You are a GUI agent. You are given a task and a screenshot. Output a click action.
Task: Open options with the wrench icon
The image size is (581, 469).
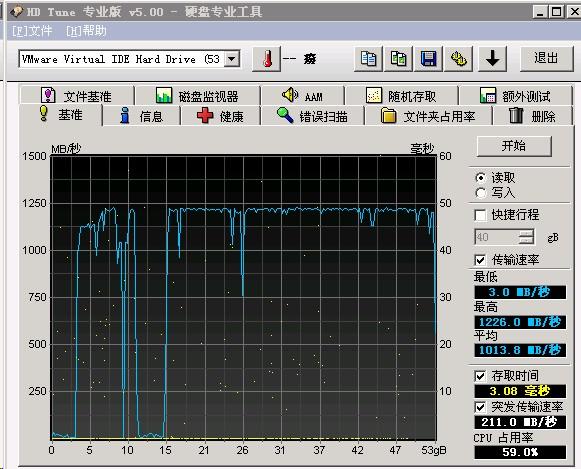coord(459,59)
